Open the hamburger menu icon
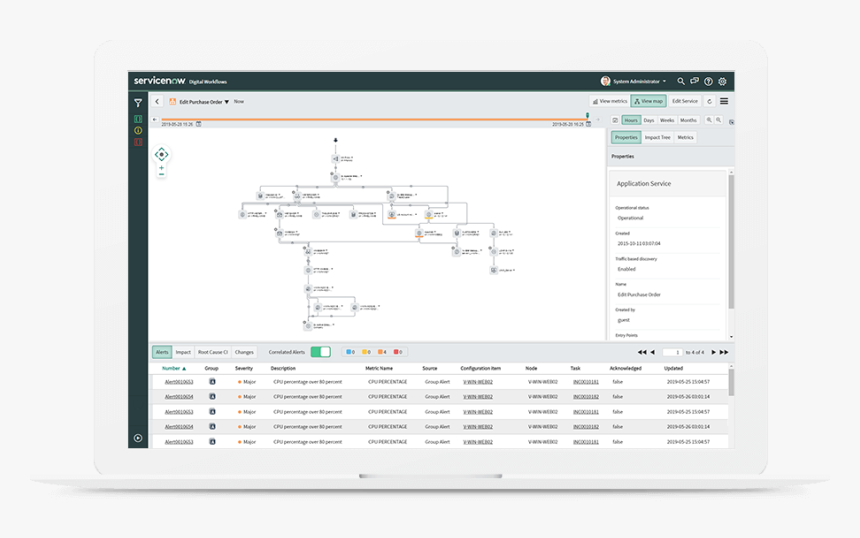The width and height of the screenshot is (860, 538). click(724, 101)
